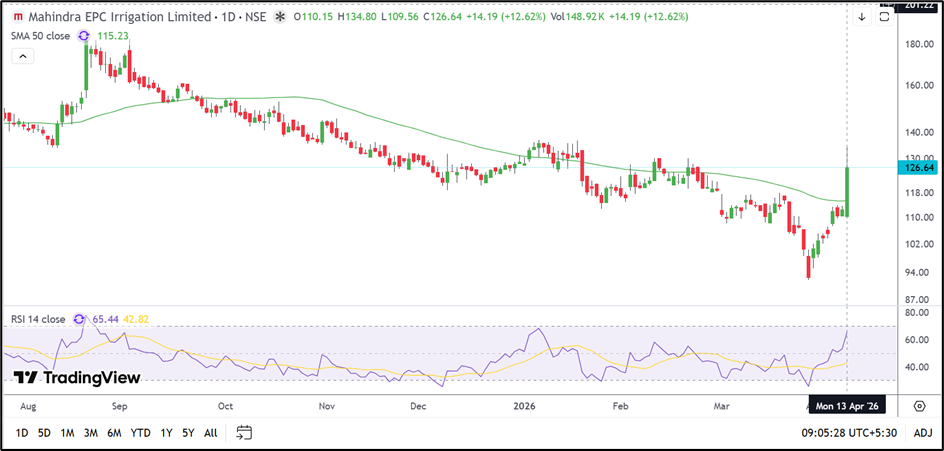Open the SMA 50 close indicator legend
Image resolution: width=944 pixels, height=451 pixels.
point(39,36)
